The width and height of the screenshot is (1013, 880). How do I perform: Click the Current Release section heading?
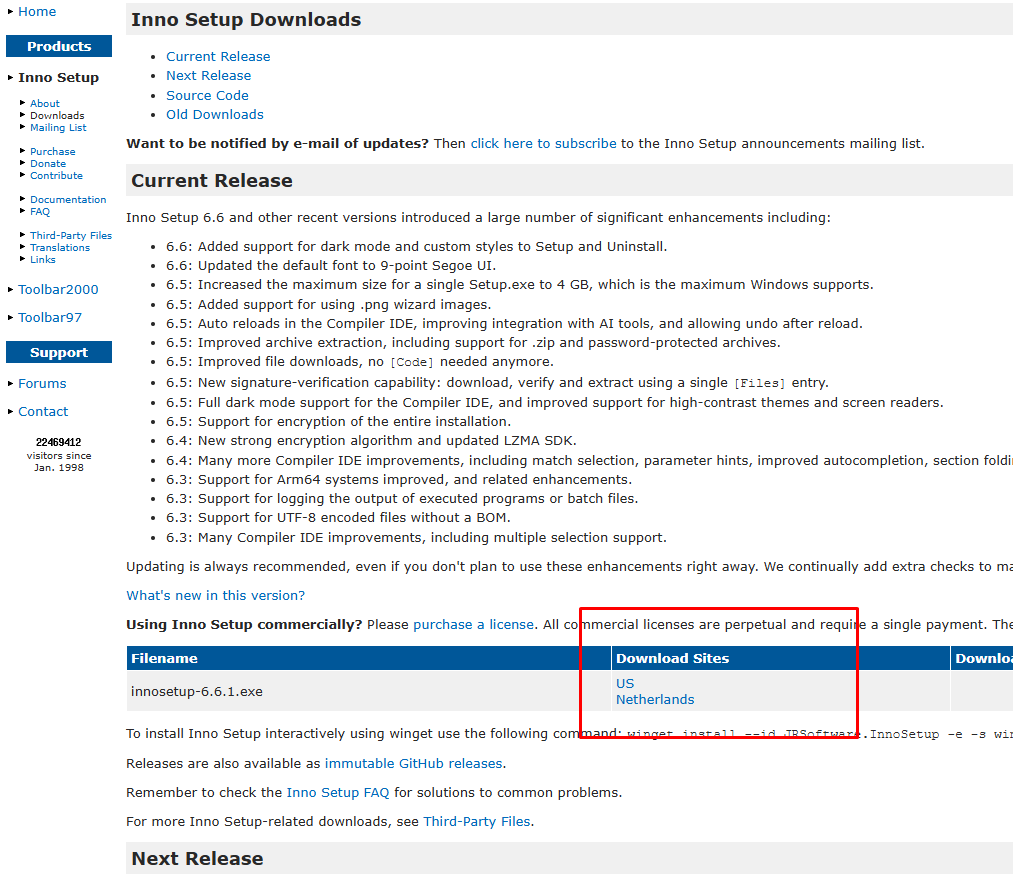212,181
